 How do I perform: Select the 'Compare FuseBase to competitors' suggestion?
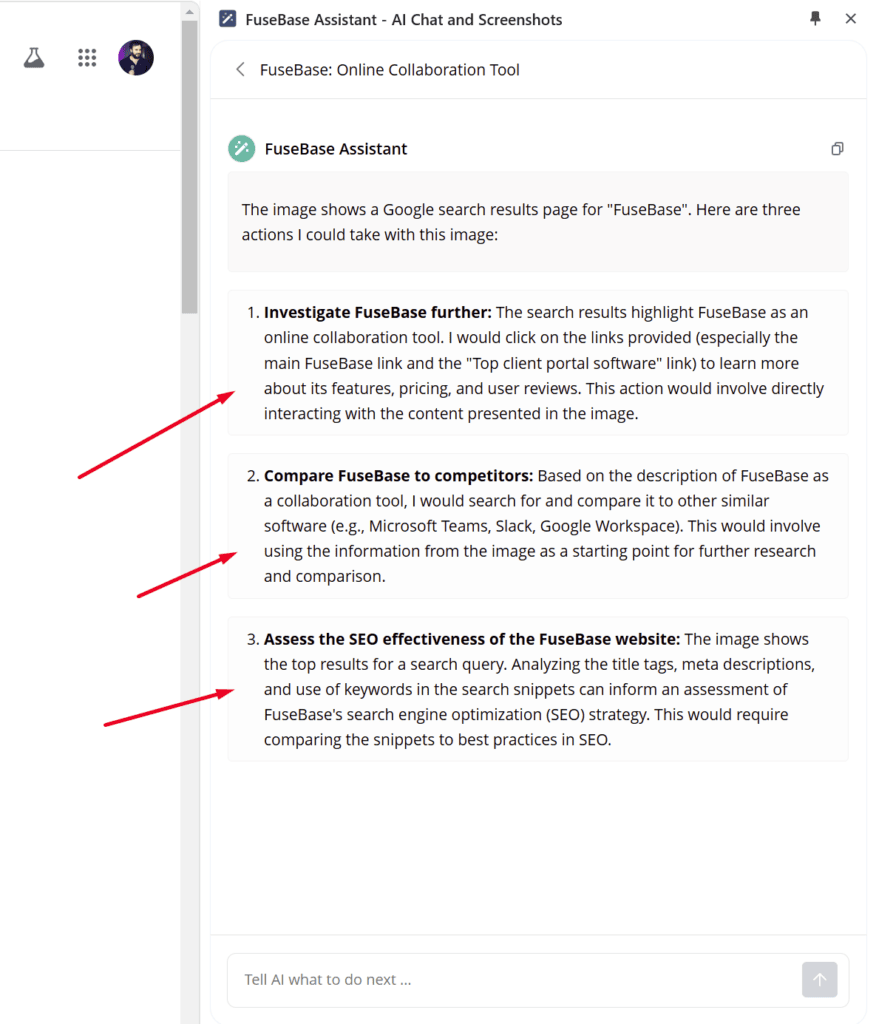click(538, 526)
